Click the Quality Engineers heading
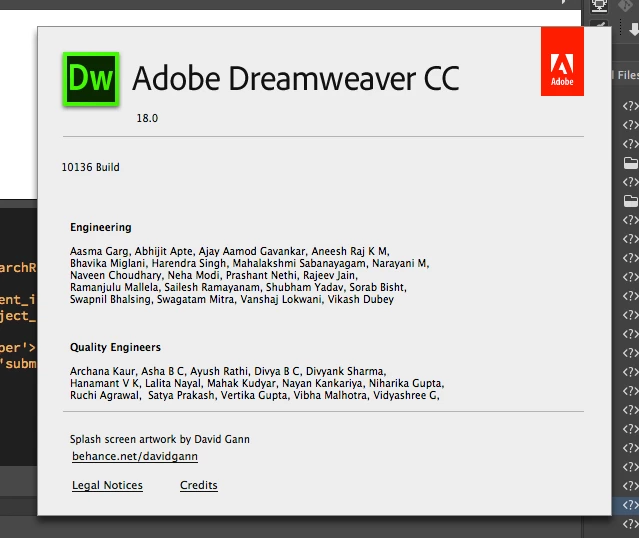The height and width of the screenshot is (538, 639). [115, 347]
